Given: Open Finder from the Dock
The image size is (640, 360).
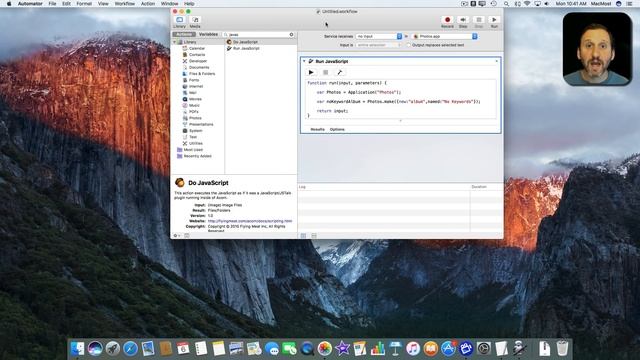Looking at the screenshot, I should point(77,349).
